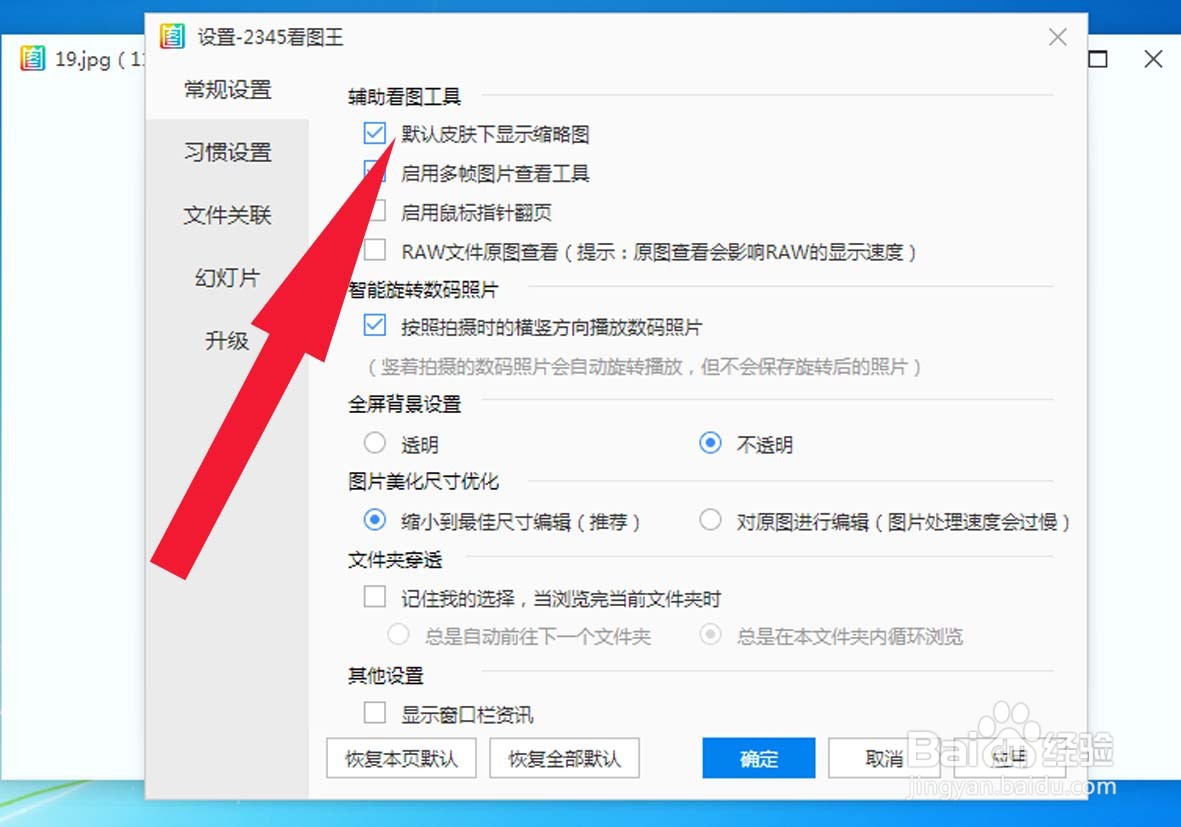This screenshot has width=1181, height=827.
Task: Click the 确定 button
Action: coord(758,758)
